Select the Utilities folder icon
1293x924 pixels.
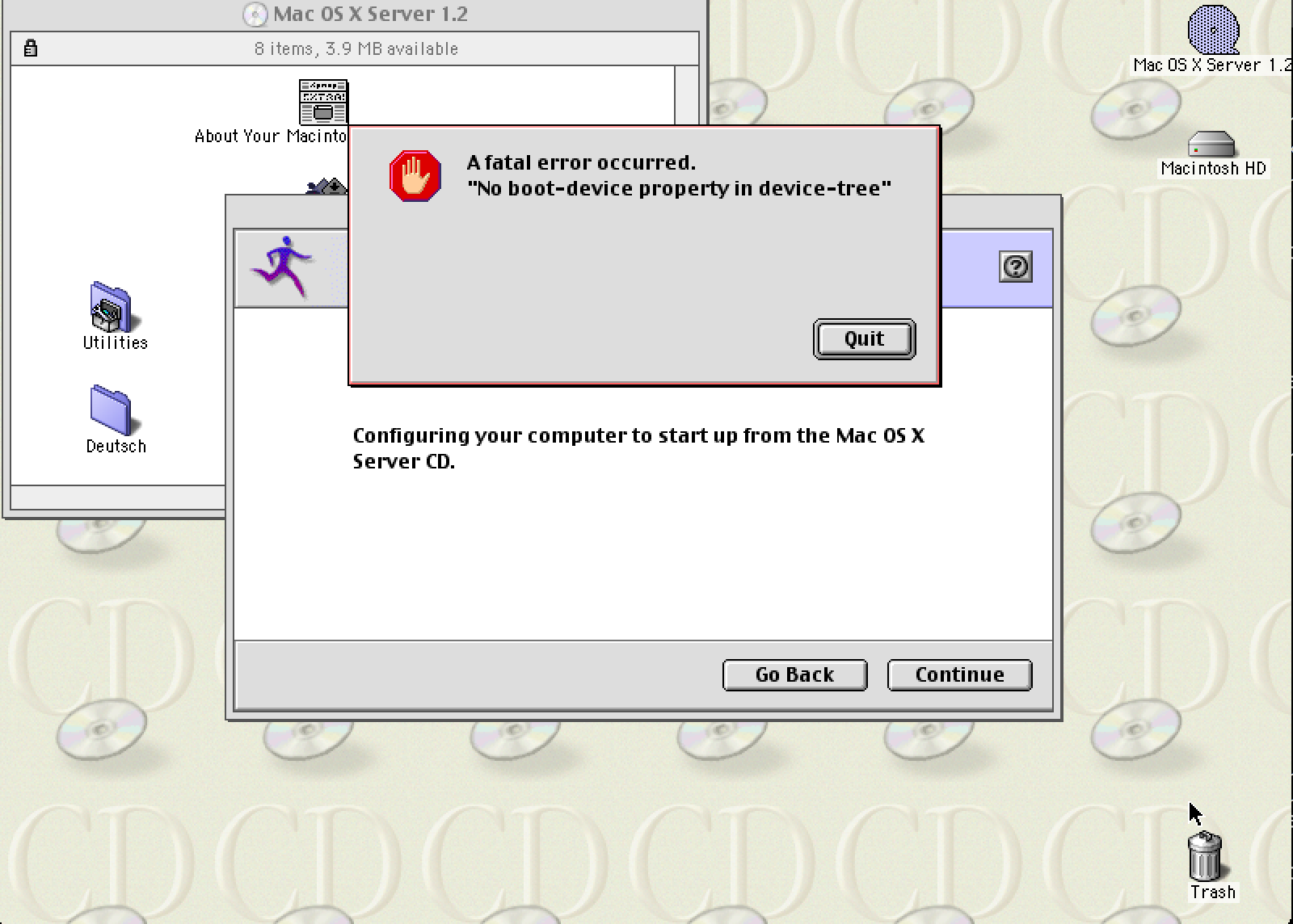click(x=112, y=307)
